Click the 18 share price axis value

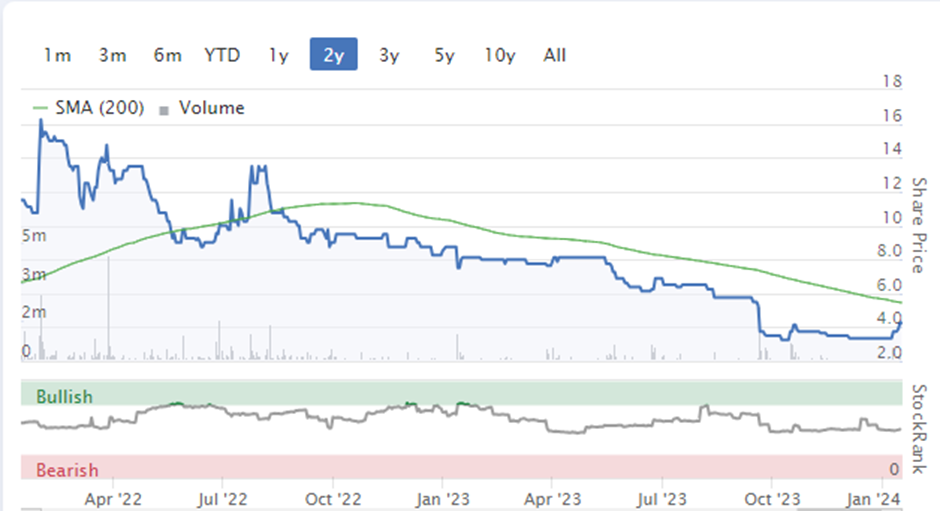(x=892, y=81)
